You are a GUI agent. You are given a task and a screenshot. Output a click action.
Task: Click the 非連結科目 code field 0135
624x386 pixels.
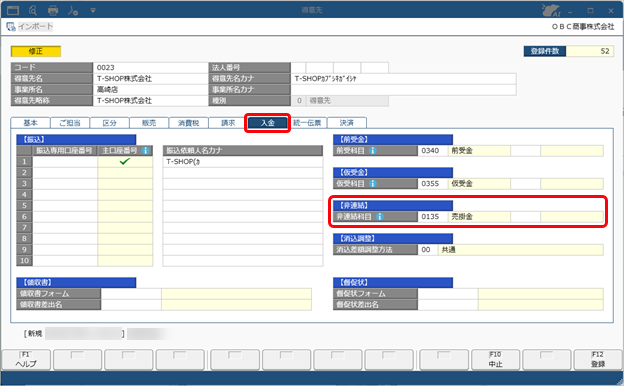pyautogui.click(x=433, y=216)
